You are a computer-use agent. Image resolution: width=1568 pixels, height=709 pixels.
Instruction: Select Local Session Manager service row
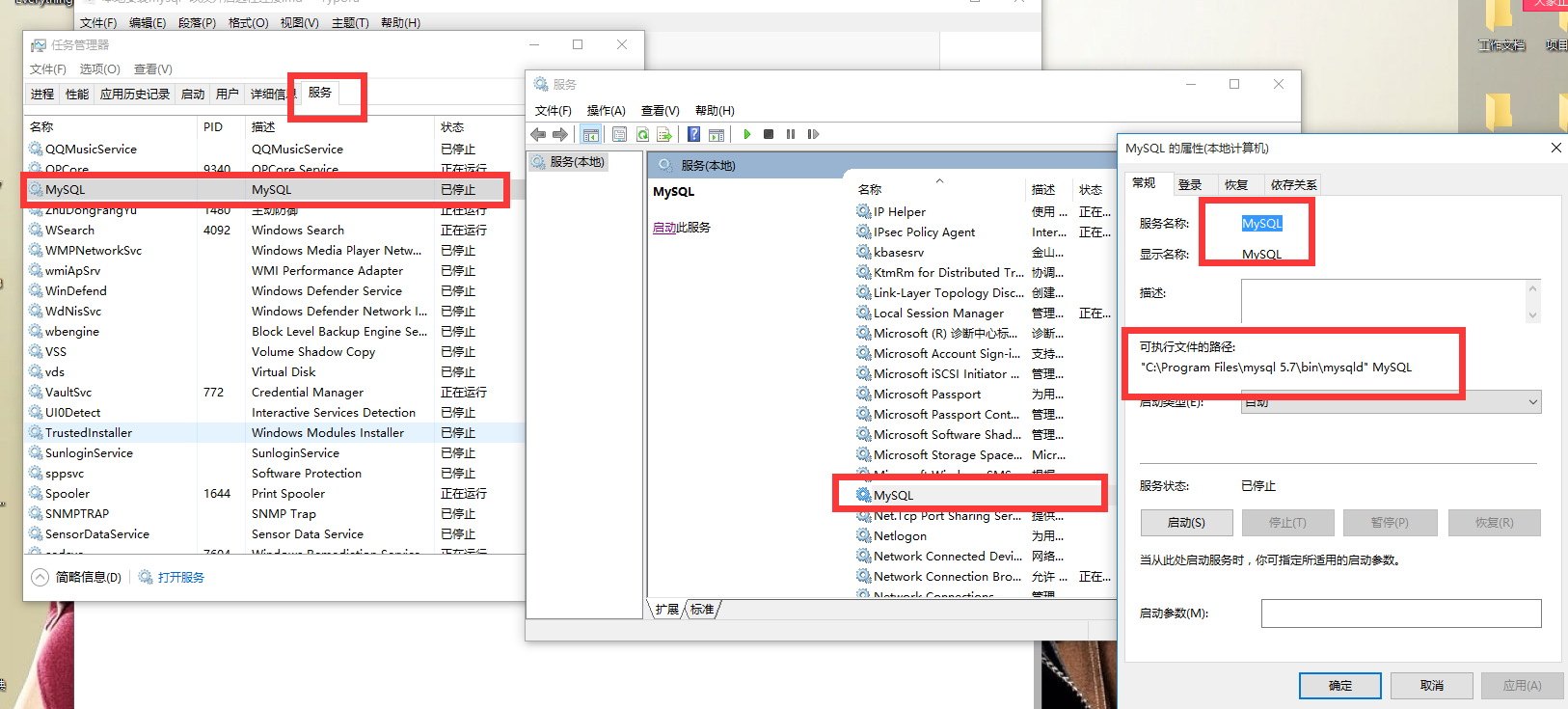(984, 313)
